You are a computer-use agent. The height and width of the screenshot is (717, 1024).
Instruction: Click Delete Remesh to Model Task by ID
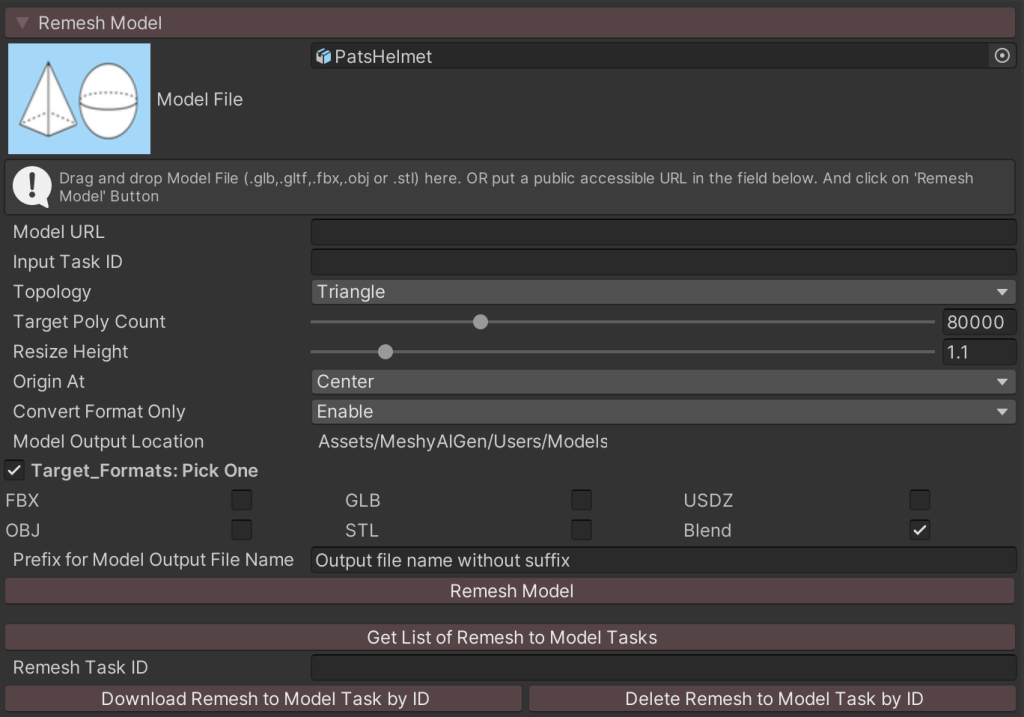pyautogui.click(x=773, y=699)
